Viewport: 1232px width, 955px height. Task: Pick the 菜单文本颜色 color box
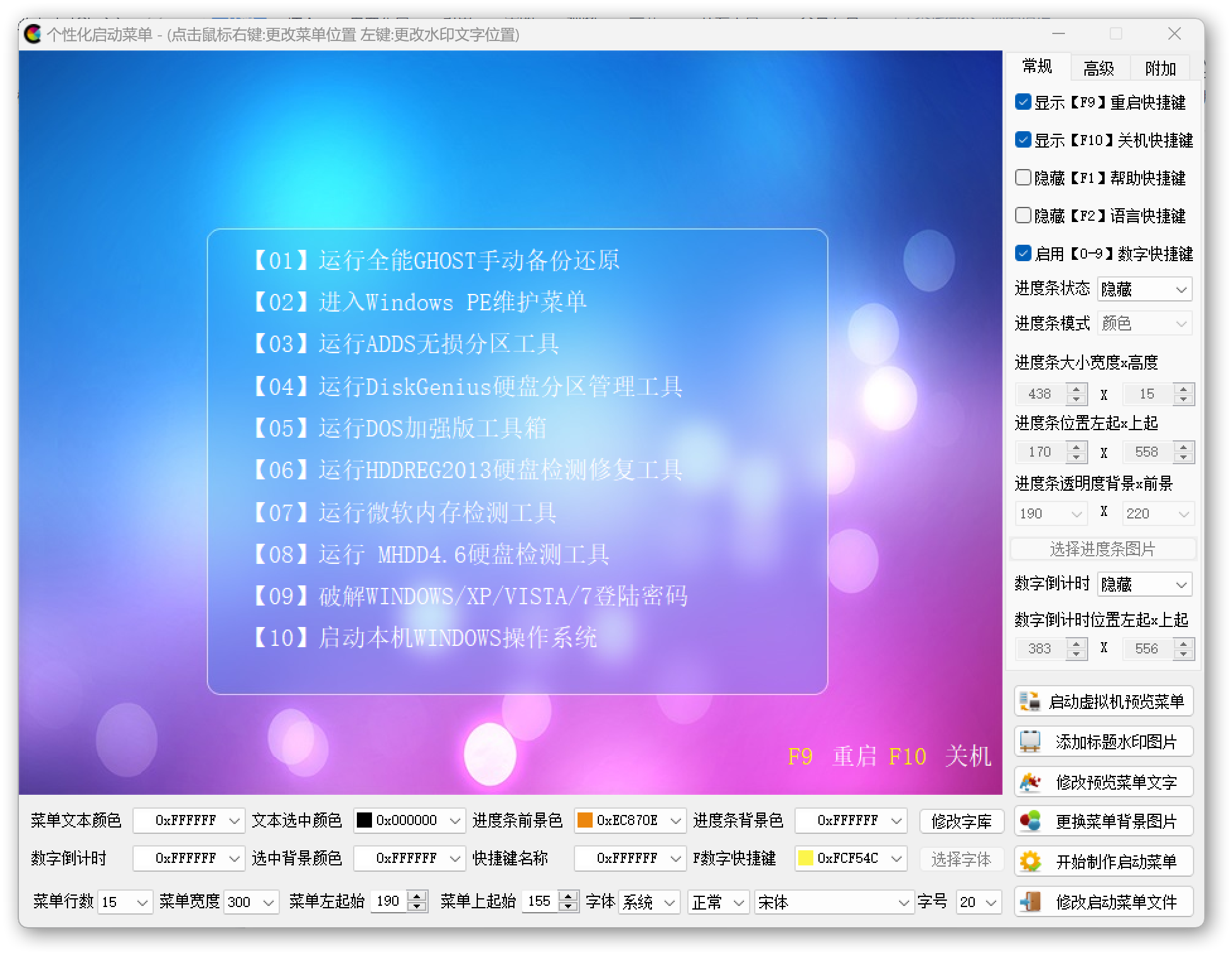tap(189, 821)
